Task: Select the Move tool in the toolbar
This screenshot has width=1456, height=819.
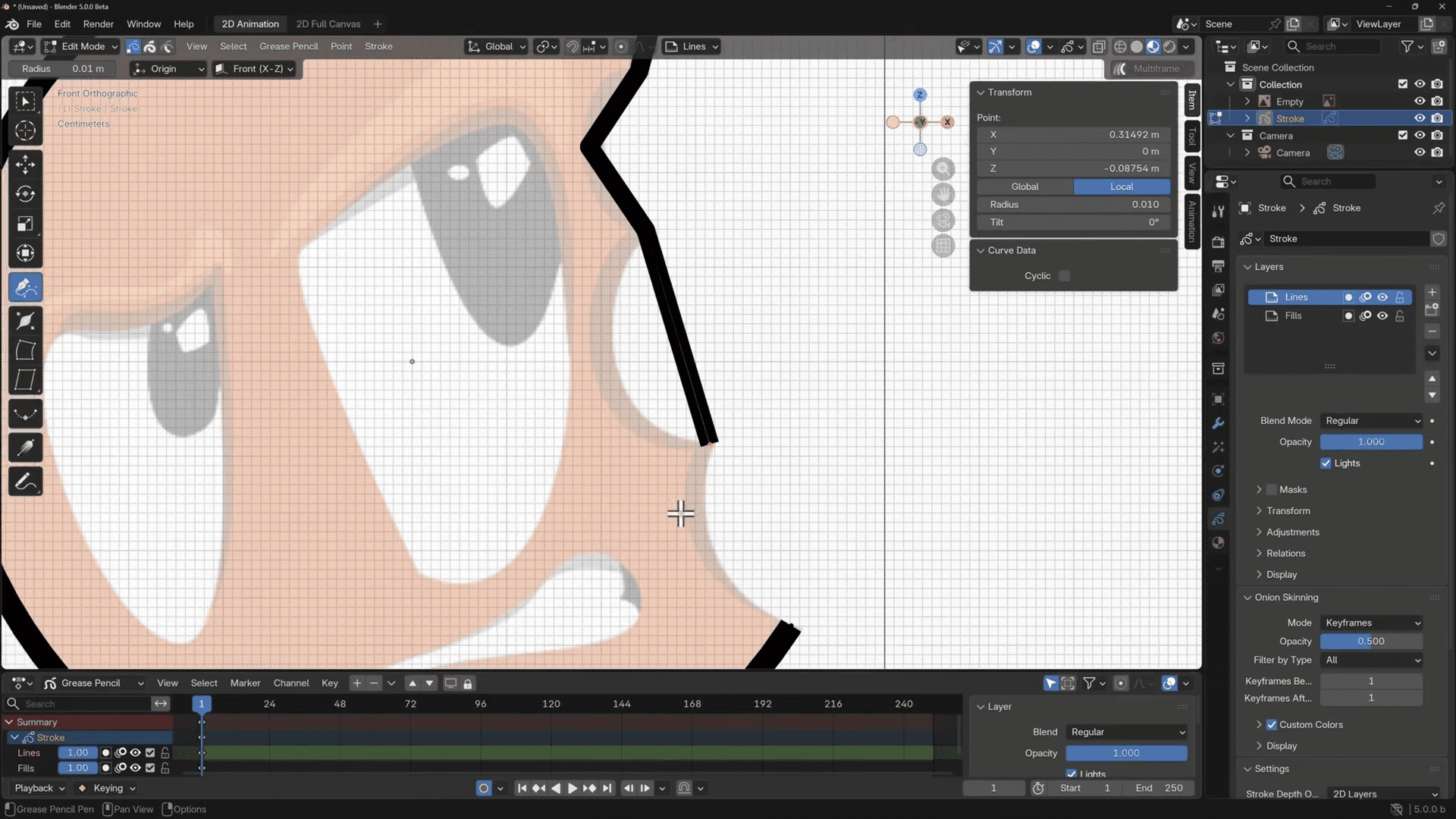Action: click(x=25, y=165)
